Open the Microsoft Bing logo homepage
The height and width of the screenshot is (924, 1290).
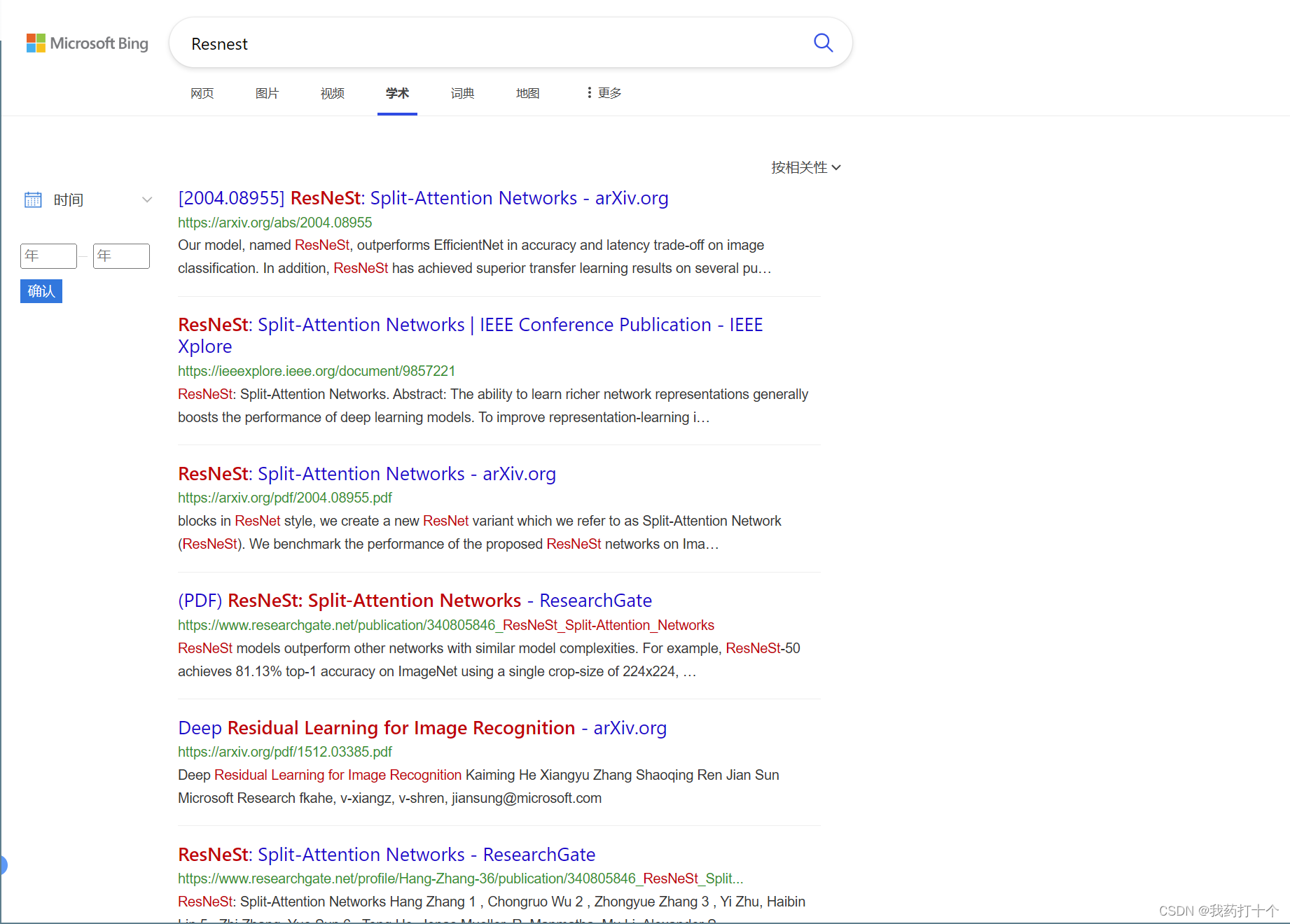[88, 43]
